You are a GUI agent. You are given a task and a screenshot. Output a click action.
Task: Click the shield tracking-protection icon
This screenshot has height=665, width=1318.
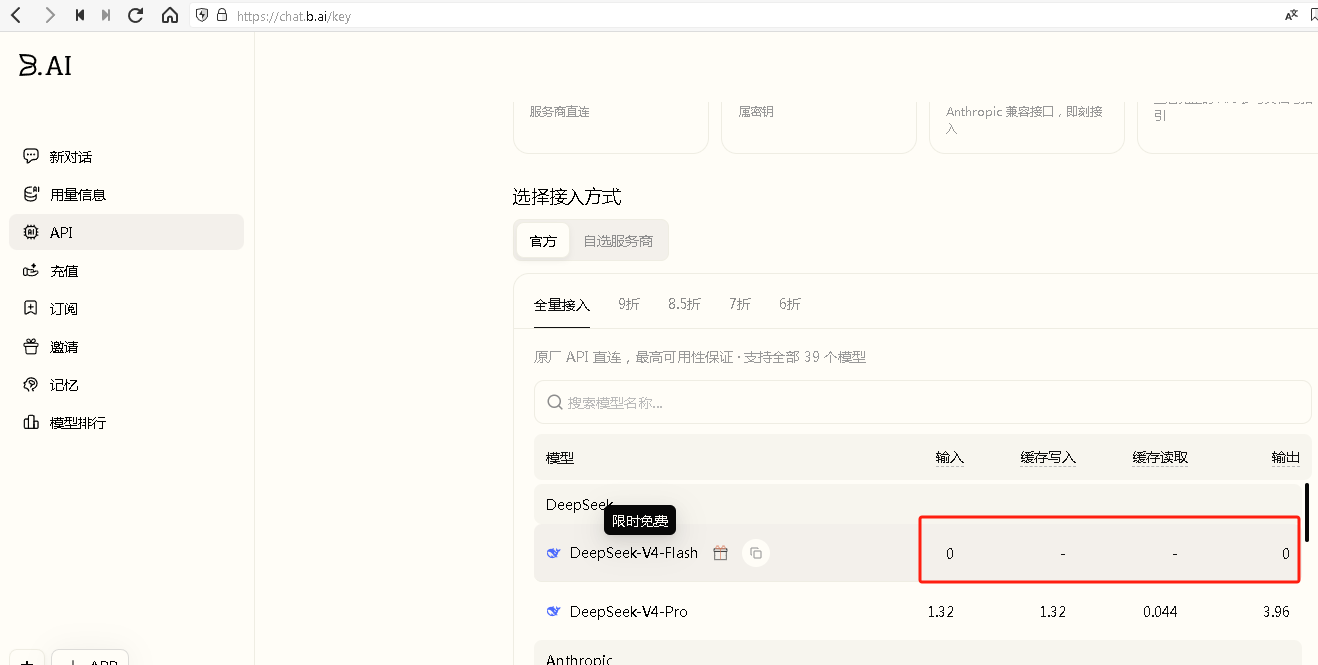click(x=202, y=15)
